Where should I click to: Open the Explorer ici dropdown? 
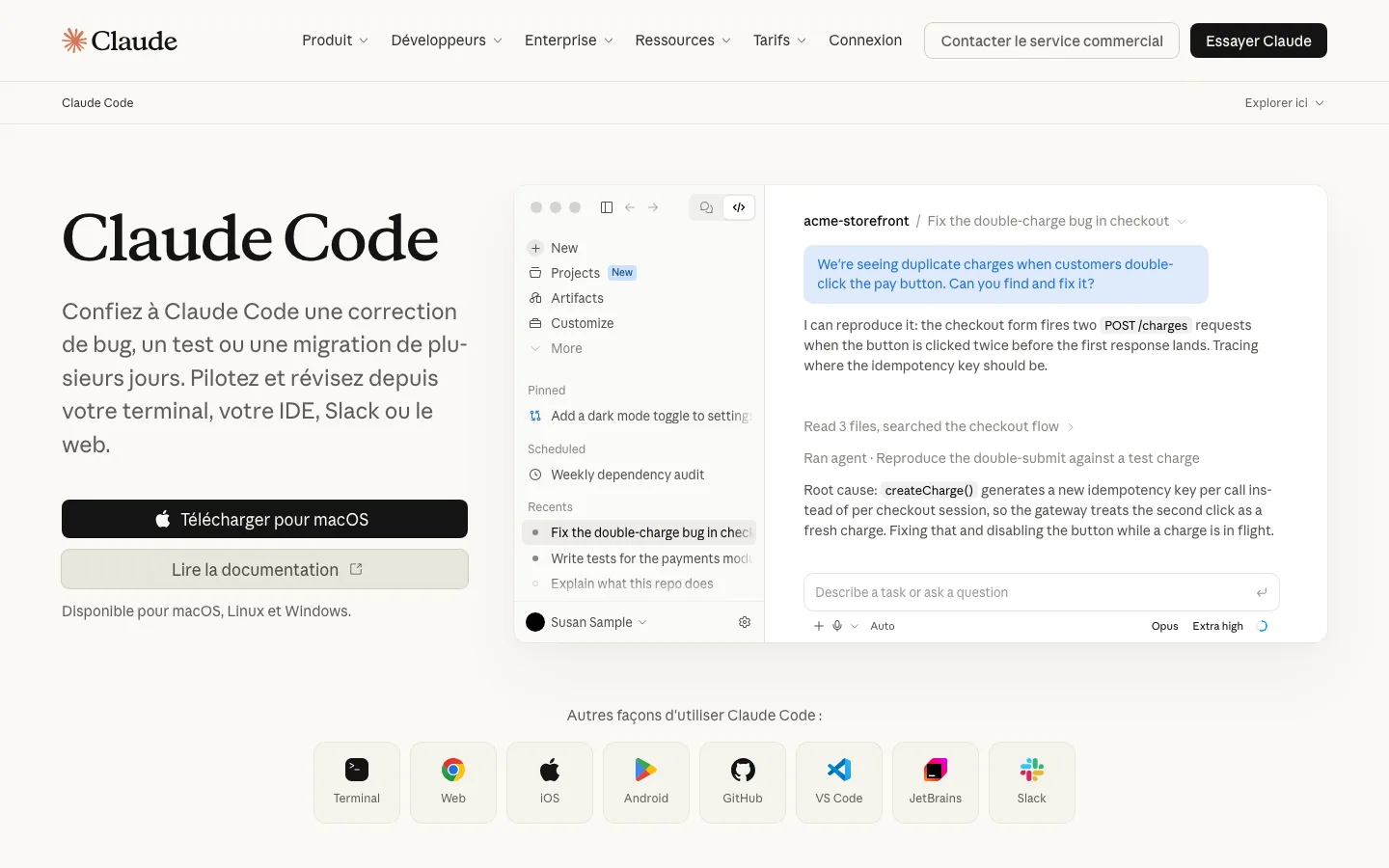[x=1285, y=103]
